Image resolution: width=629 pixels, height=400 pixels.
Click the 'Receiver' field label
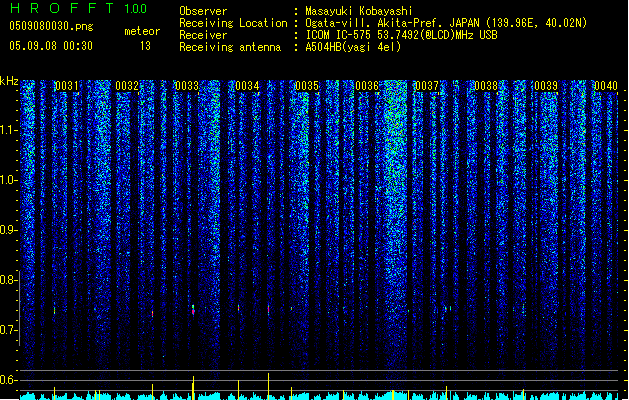tap(203, 35)
